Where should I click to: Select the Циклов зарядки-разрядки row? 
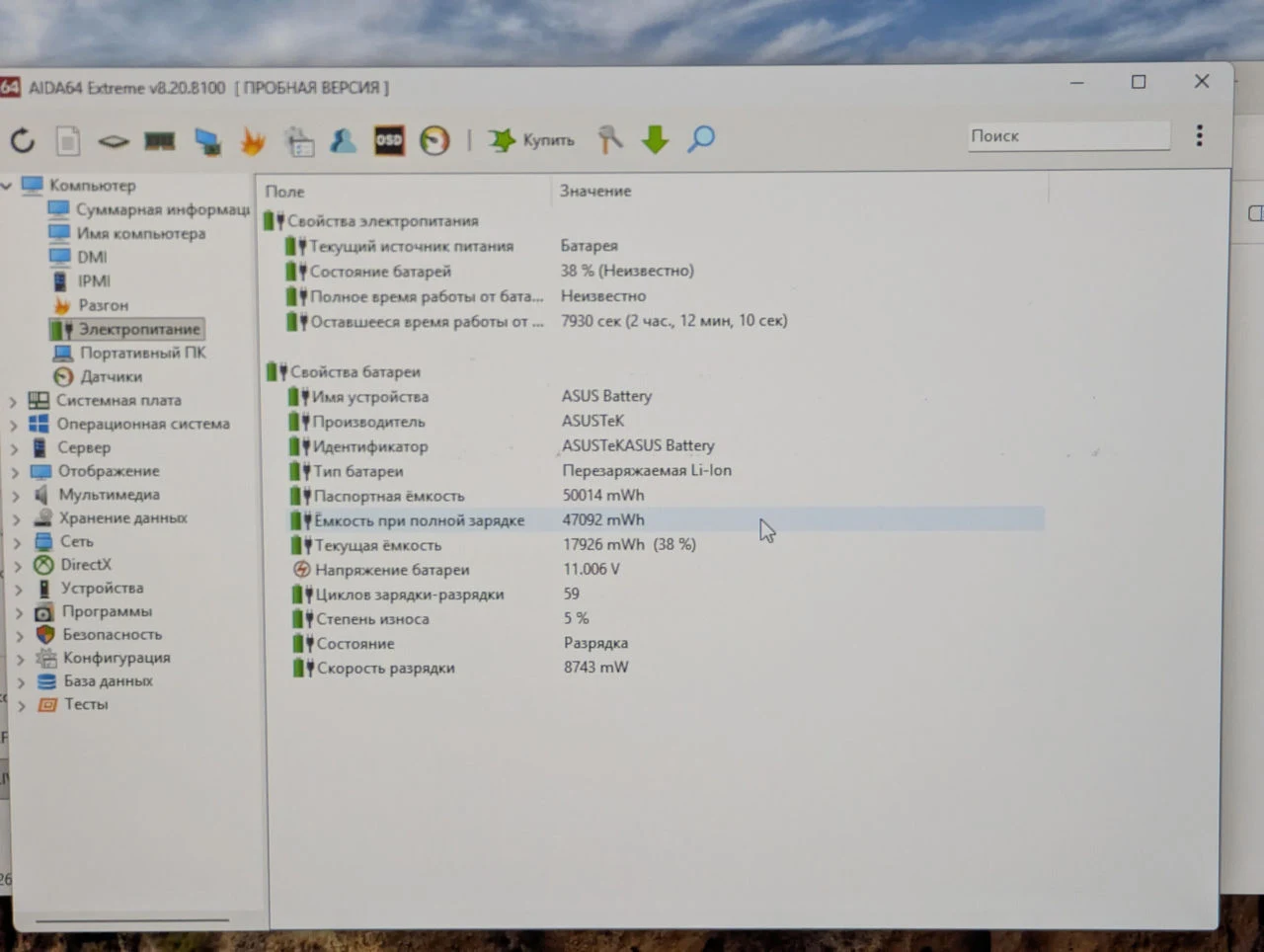[x=667, y=595]
